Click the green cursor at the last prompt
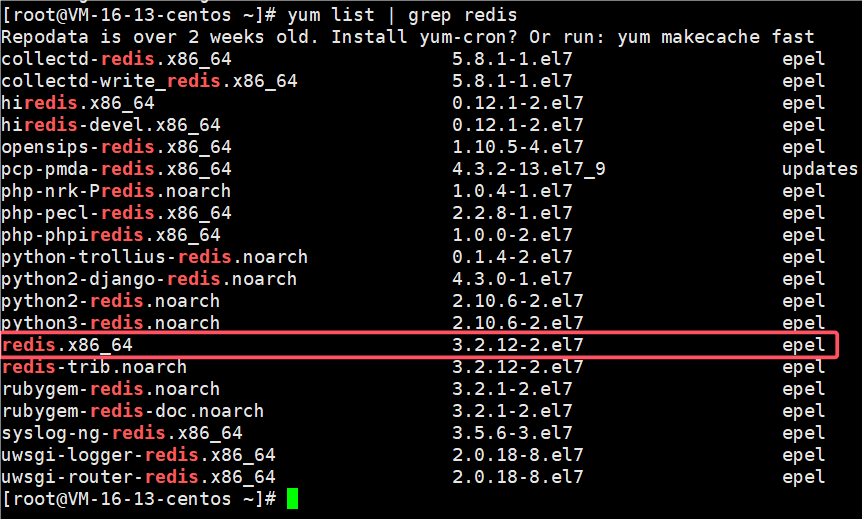This screenshot has height=520, width=863. (292, 499)
